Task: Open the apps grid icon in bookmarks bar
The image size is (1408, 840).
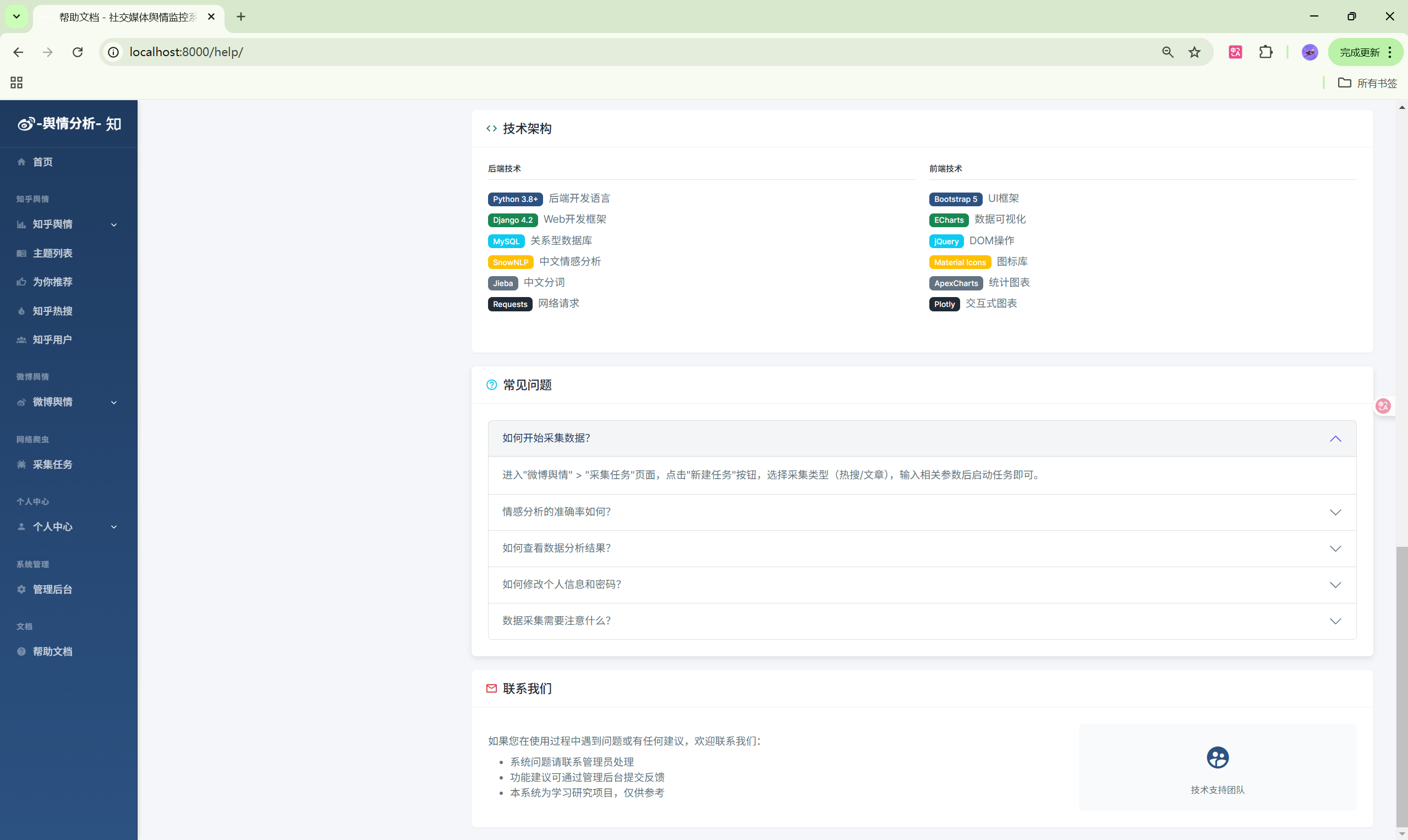Action: (17, 83)
